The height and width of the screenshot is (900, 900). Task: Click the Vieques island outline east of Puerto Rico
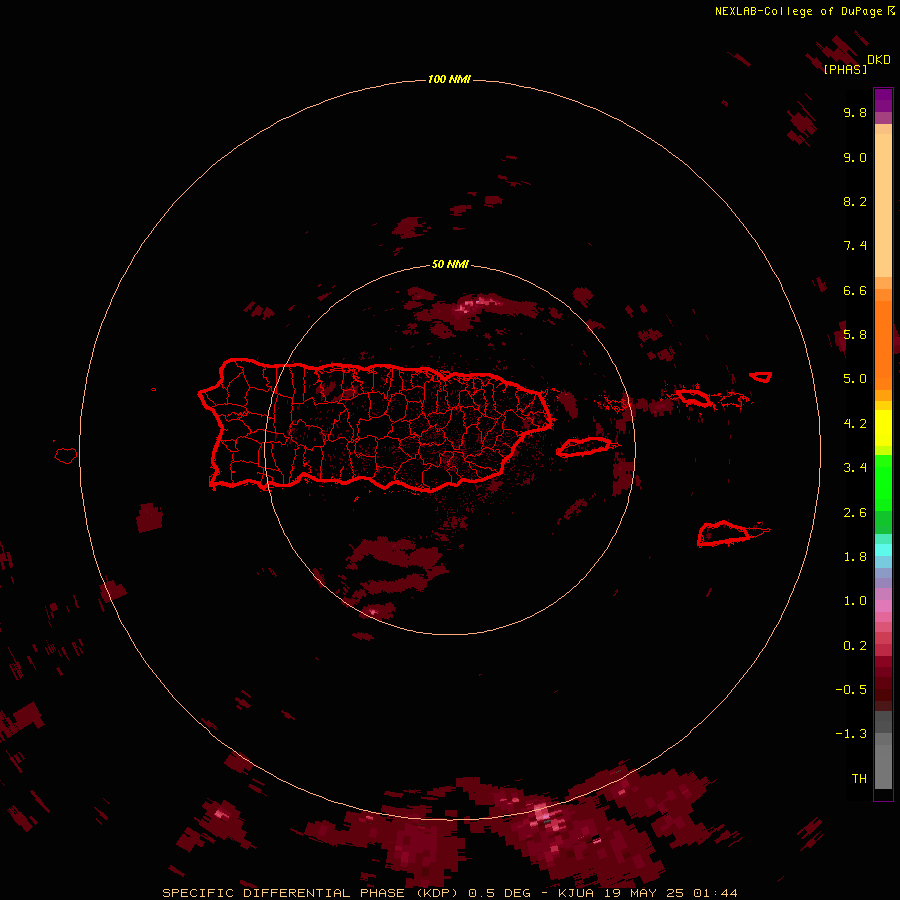[584, 447]
